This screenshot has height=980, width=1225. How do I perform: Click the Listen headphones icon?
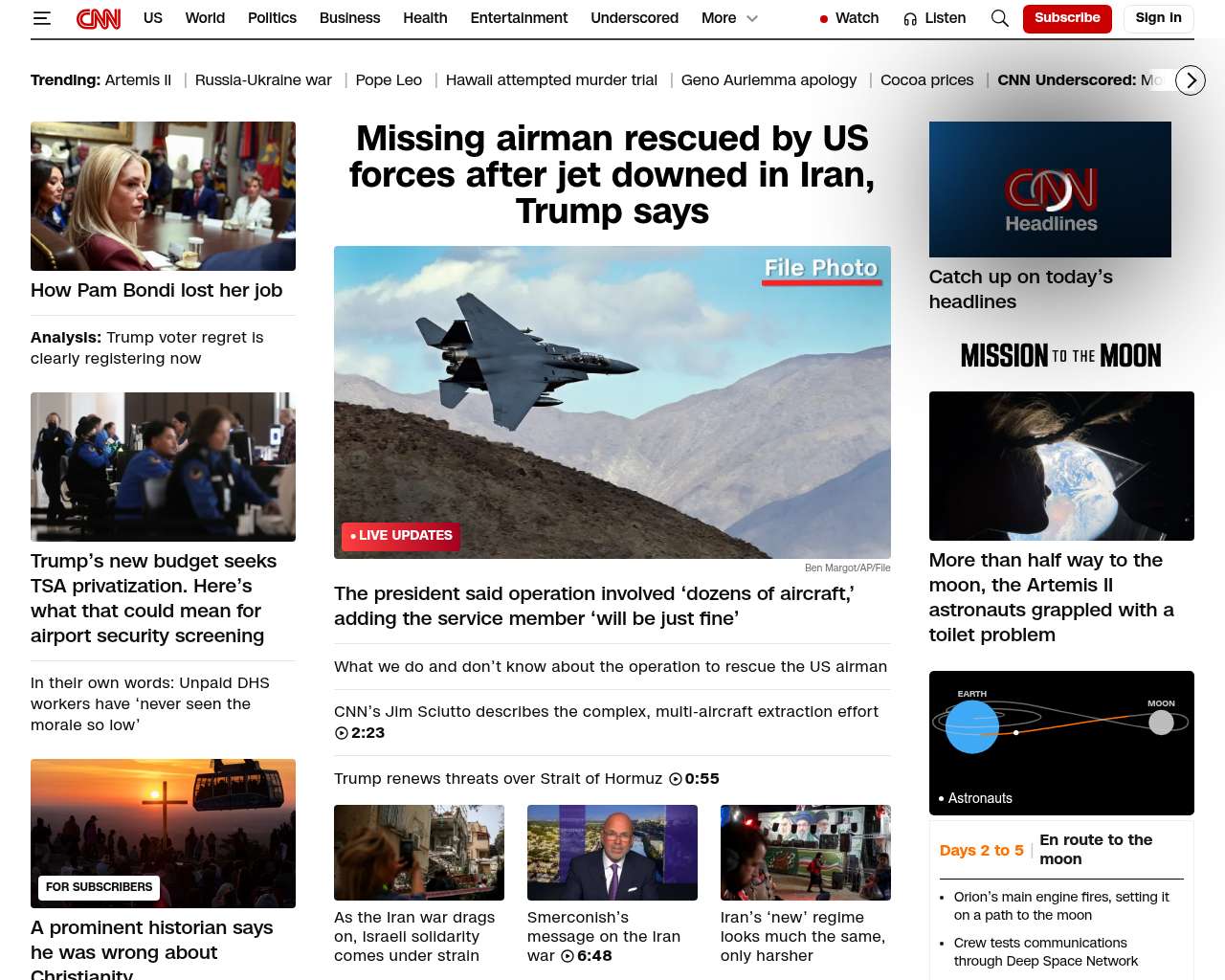pos(910,18)
